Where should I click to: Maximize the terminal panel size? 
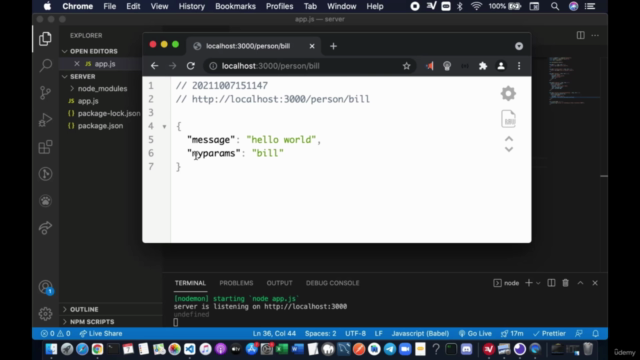[x=580, y=283]
